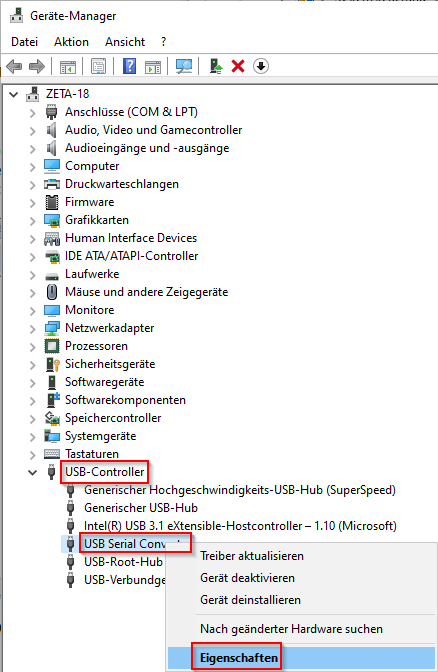This screenshot has width=438, height=672.
Task: Open the Properties sheet toolbar icon
Action: point(99,66)
